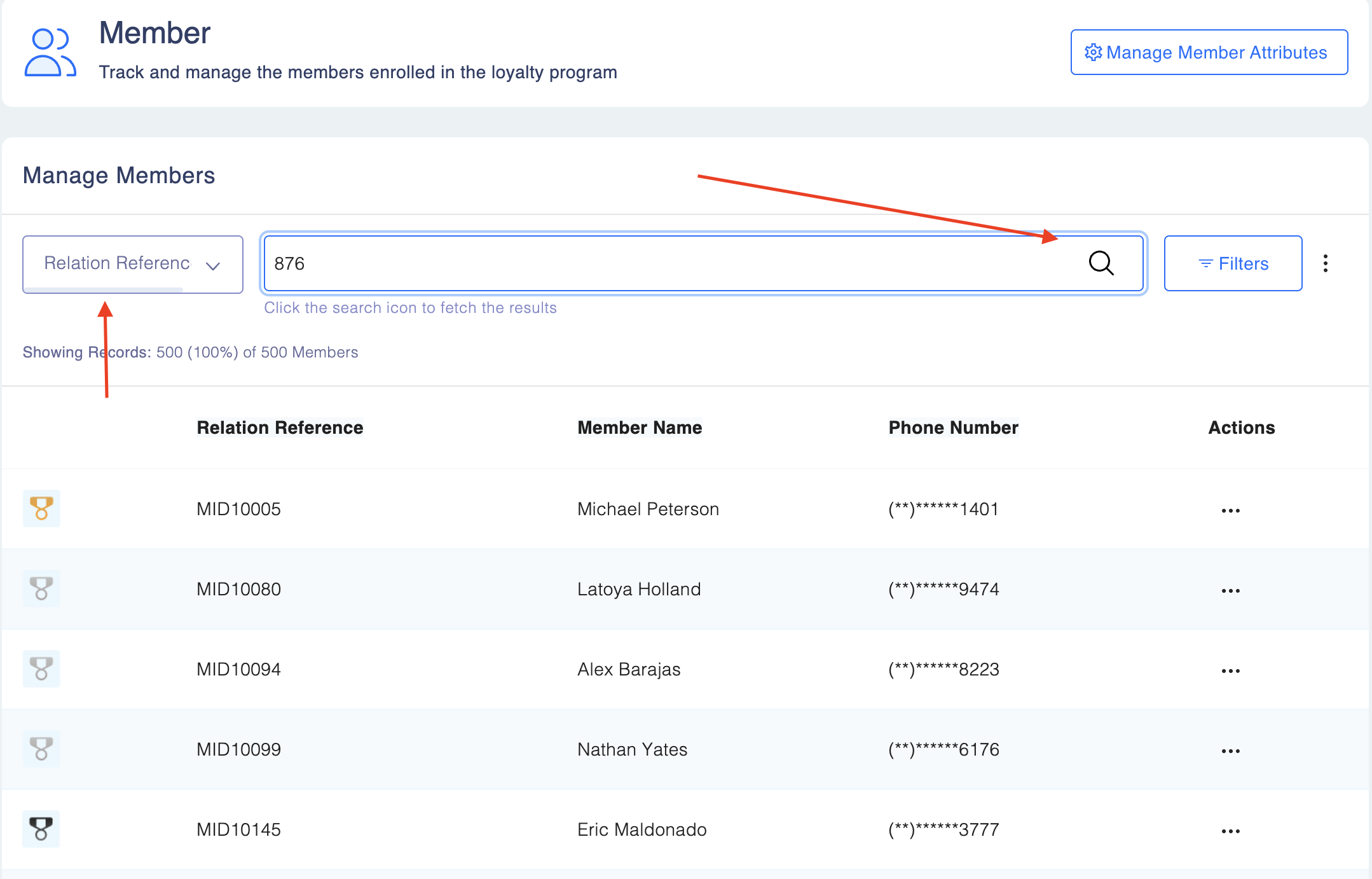This screenshot has height=879, width=1372.
Task: Click the medal icon for Nathan Yates
Action: [x=41, y=749]
